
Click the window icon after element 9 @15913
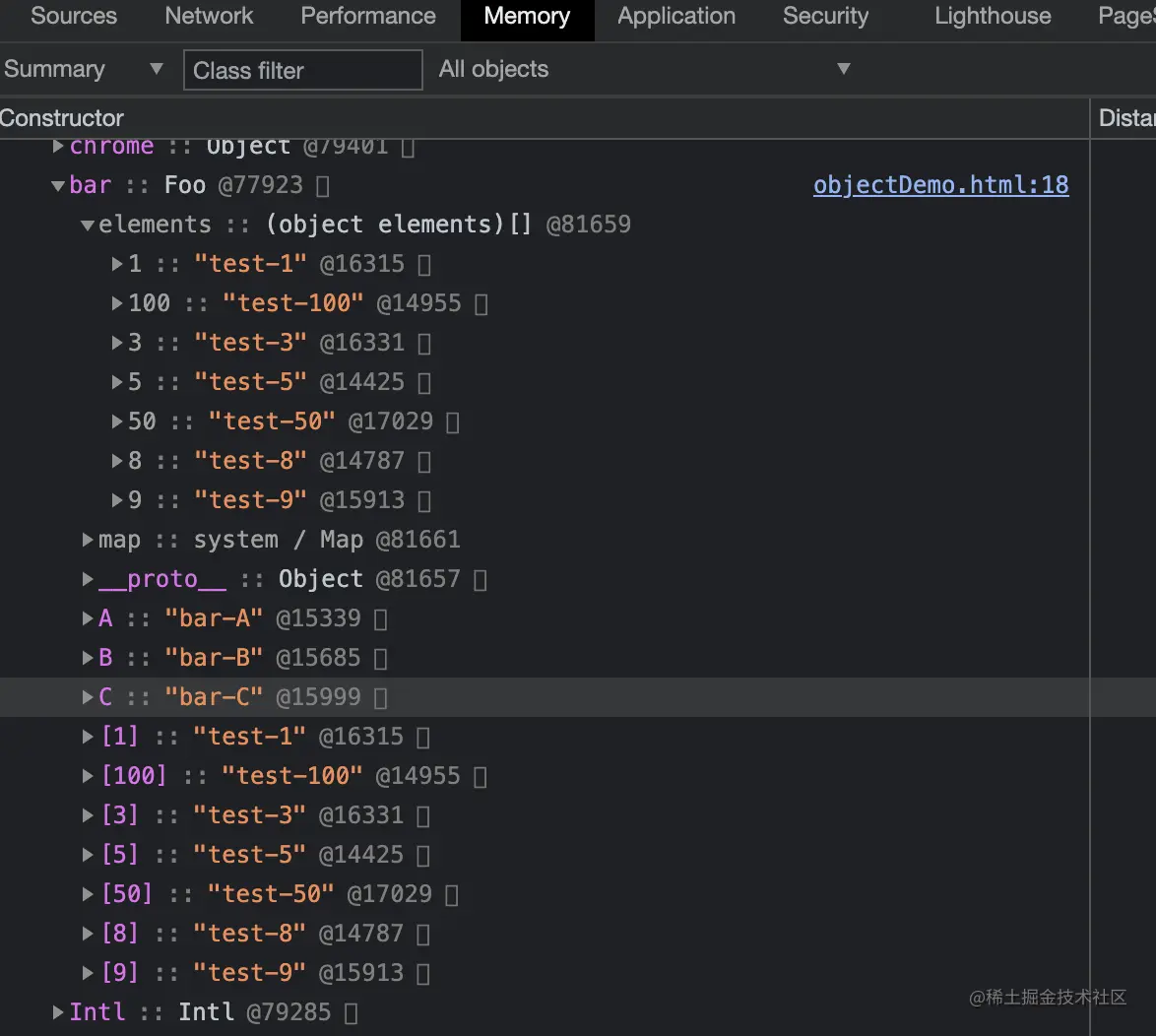point(424,501)
